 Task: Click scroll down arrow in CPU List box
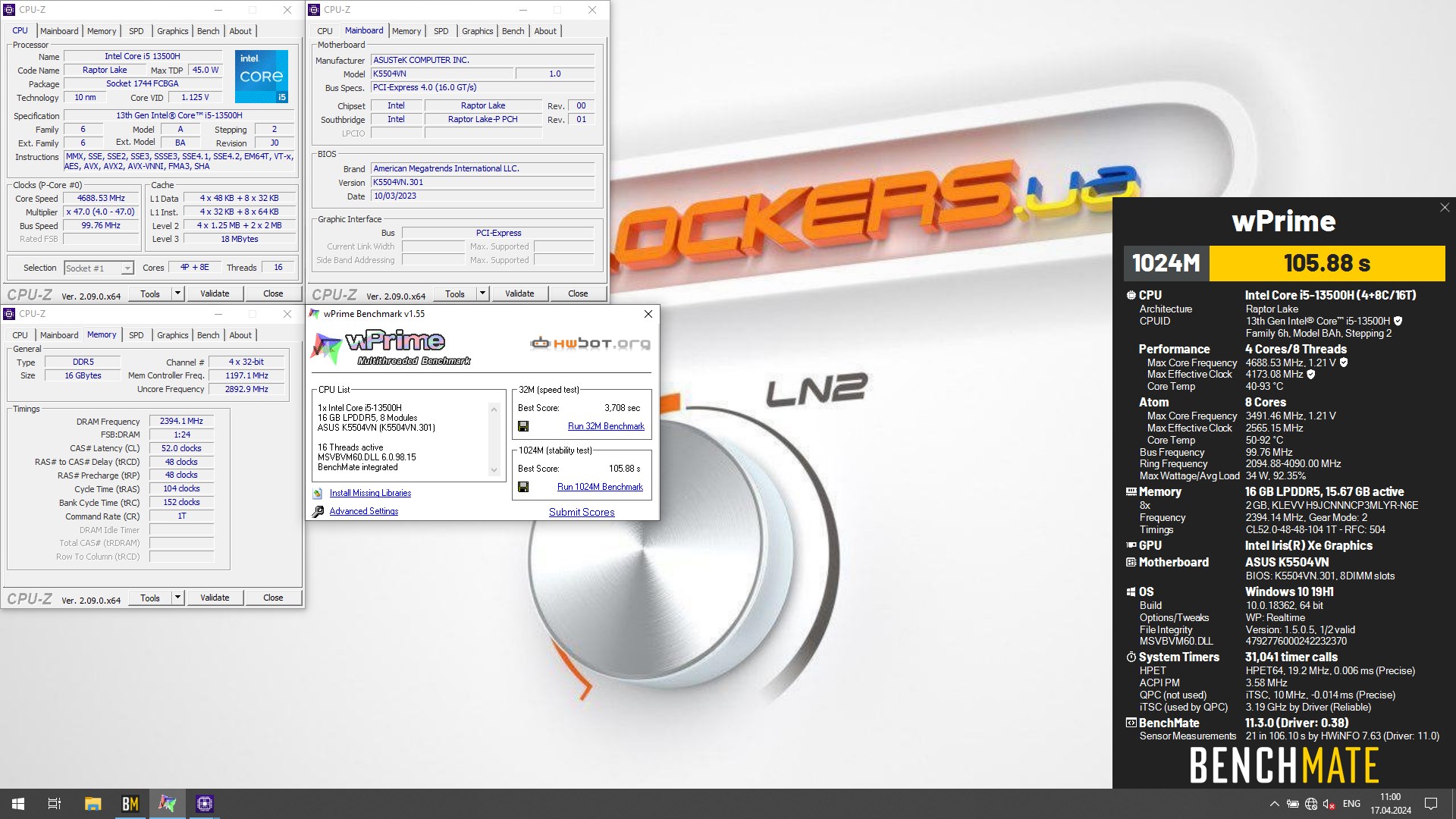pyautogui.click(x=494, y=470)
